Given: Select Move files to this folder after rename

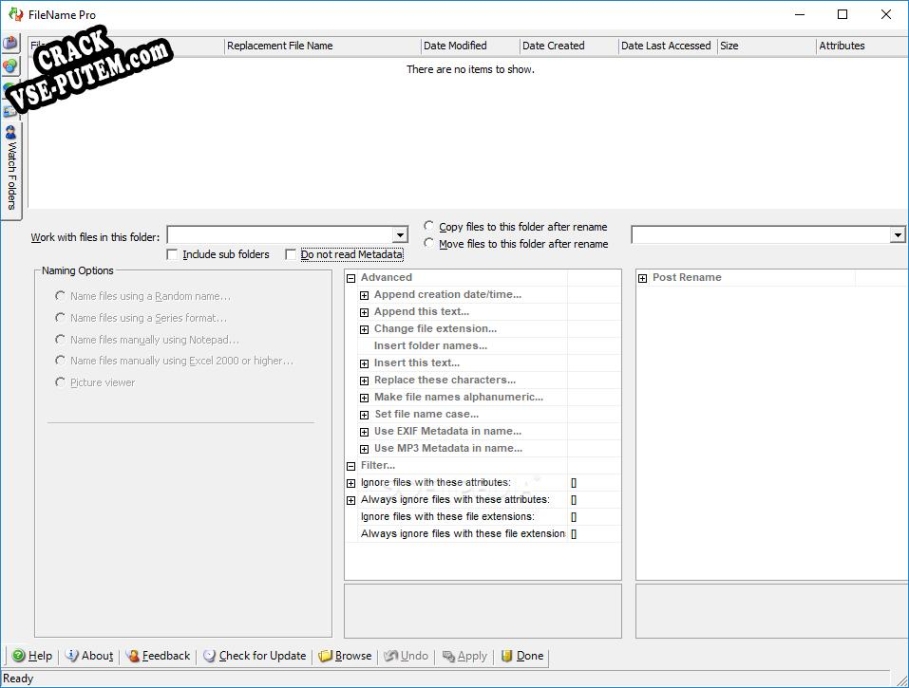Looking at the screenshot, I should [x=428, y=243].
